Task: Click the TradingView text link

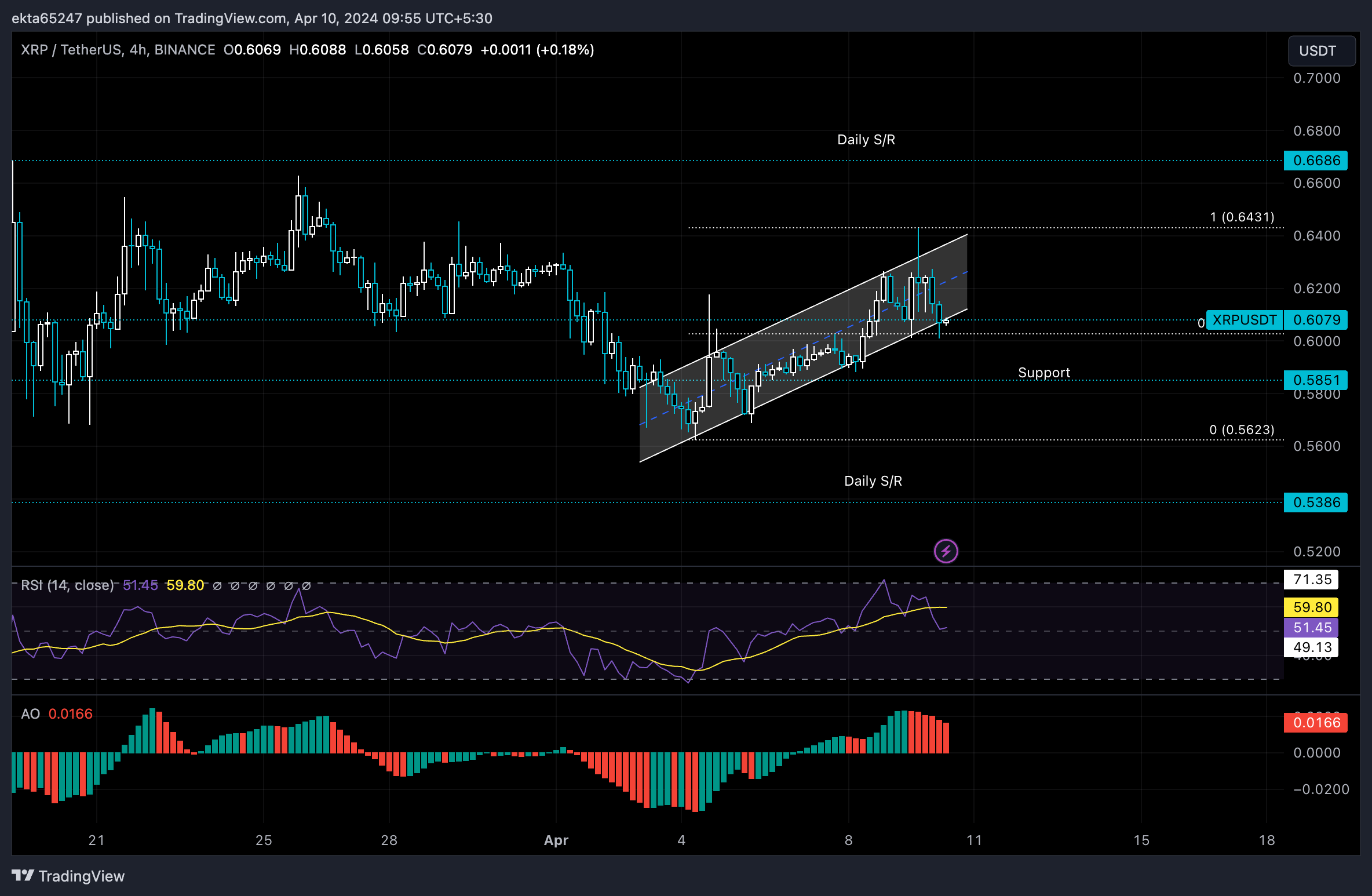Action: 82,876
